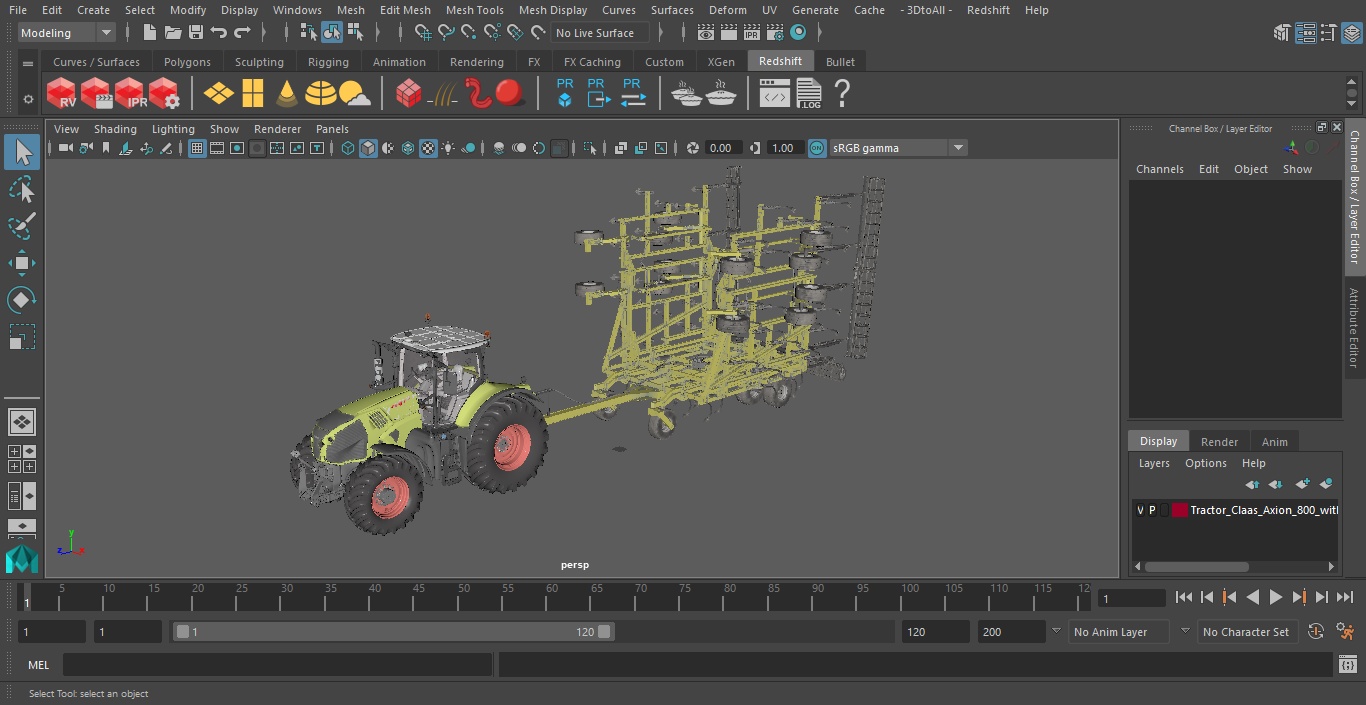Create Redshift spot light cone icon
This screenshot has height=705, width=1366.
287,94
